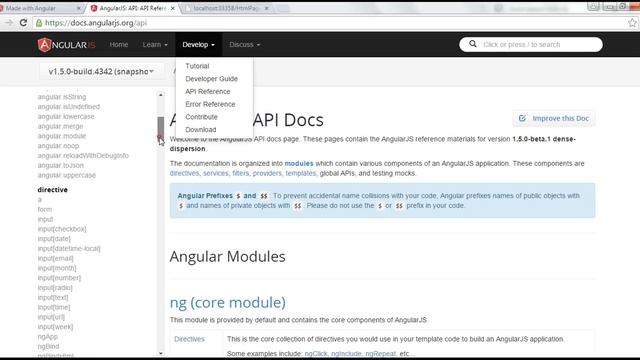640x360 pixels.
Task: Click the AngularJS logo
Action: [x=67, y=45]
